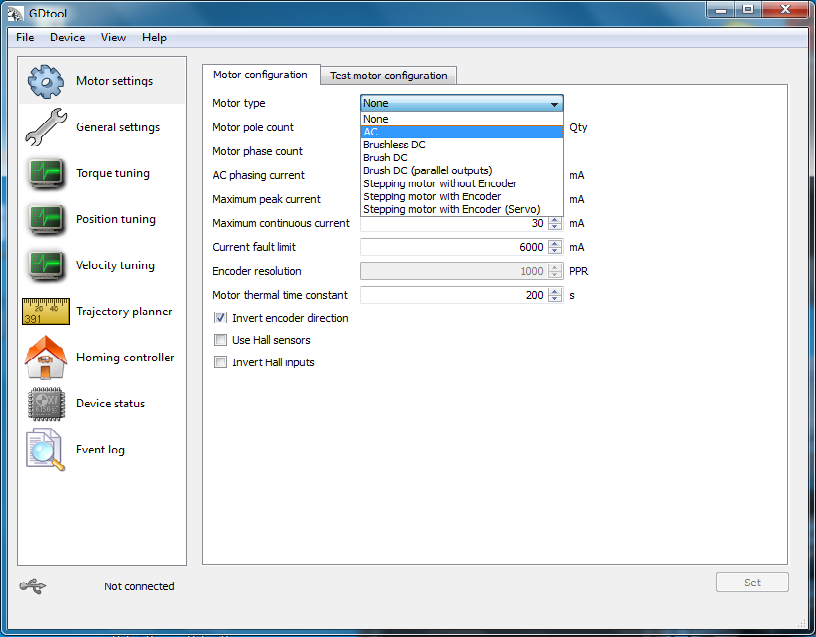Open Event log magnifier icon
The height and width of the screenshot is (637, 816).
[46, 450]
